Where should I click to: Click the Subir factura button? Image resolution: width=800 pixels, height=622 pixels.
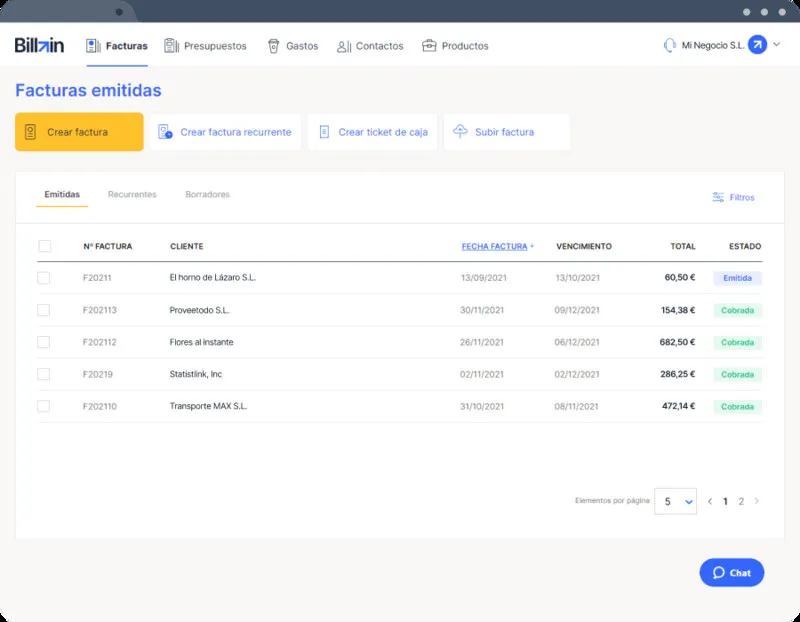pyautogui.click(x=507, y=132)
